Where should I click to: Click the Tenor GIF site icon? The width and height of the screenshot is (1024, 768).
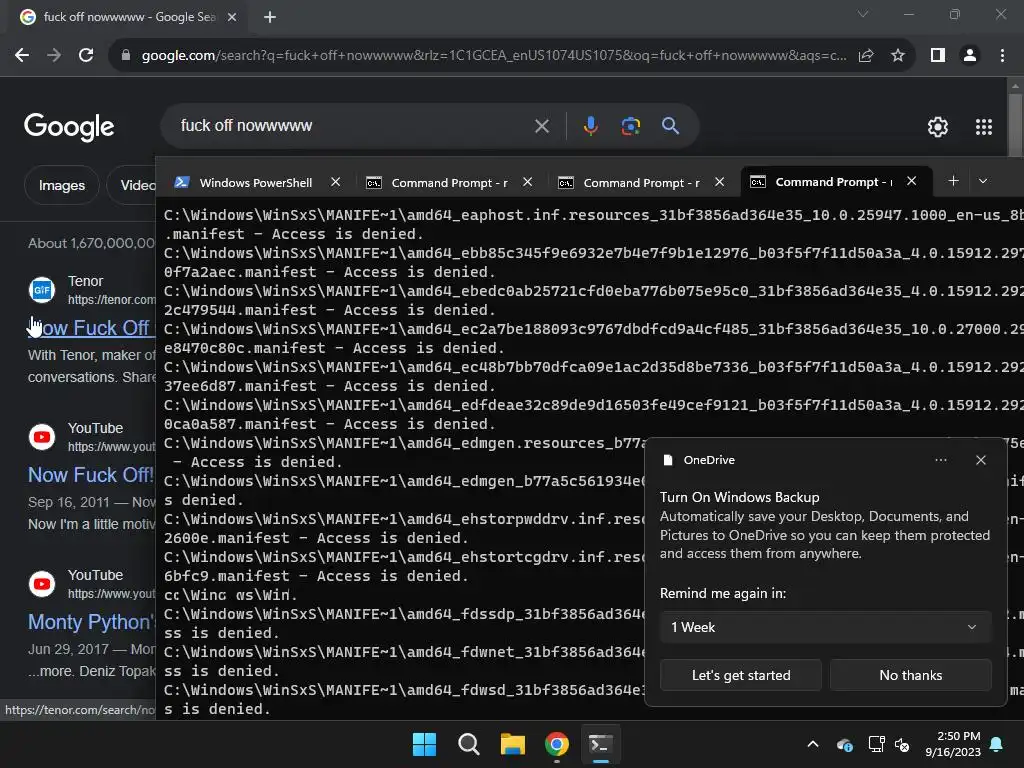(42, 289)
